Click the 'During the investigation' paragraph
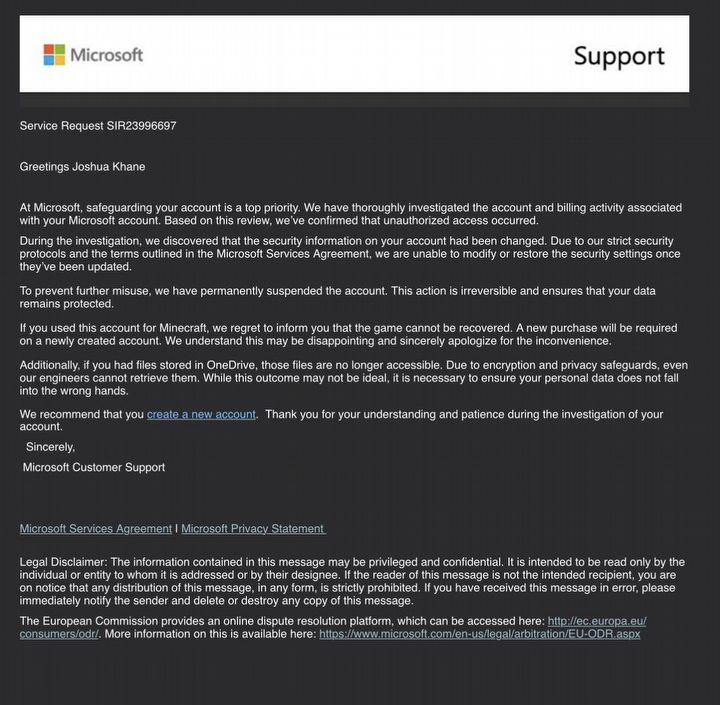Image resolution: width=720 pixels, height=705 pixels. (x=350, y=254)
